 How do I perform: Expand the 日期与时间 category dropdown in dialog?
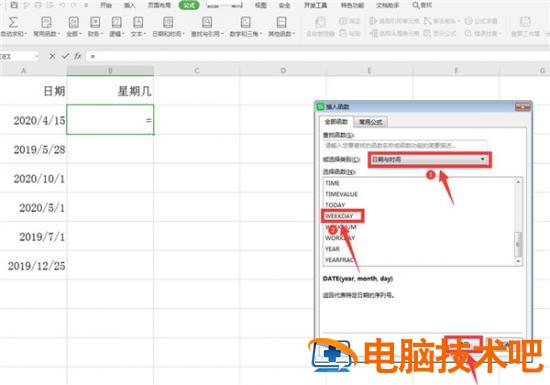coord(430,160)
